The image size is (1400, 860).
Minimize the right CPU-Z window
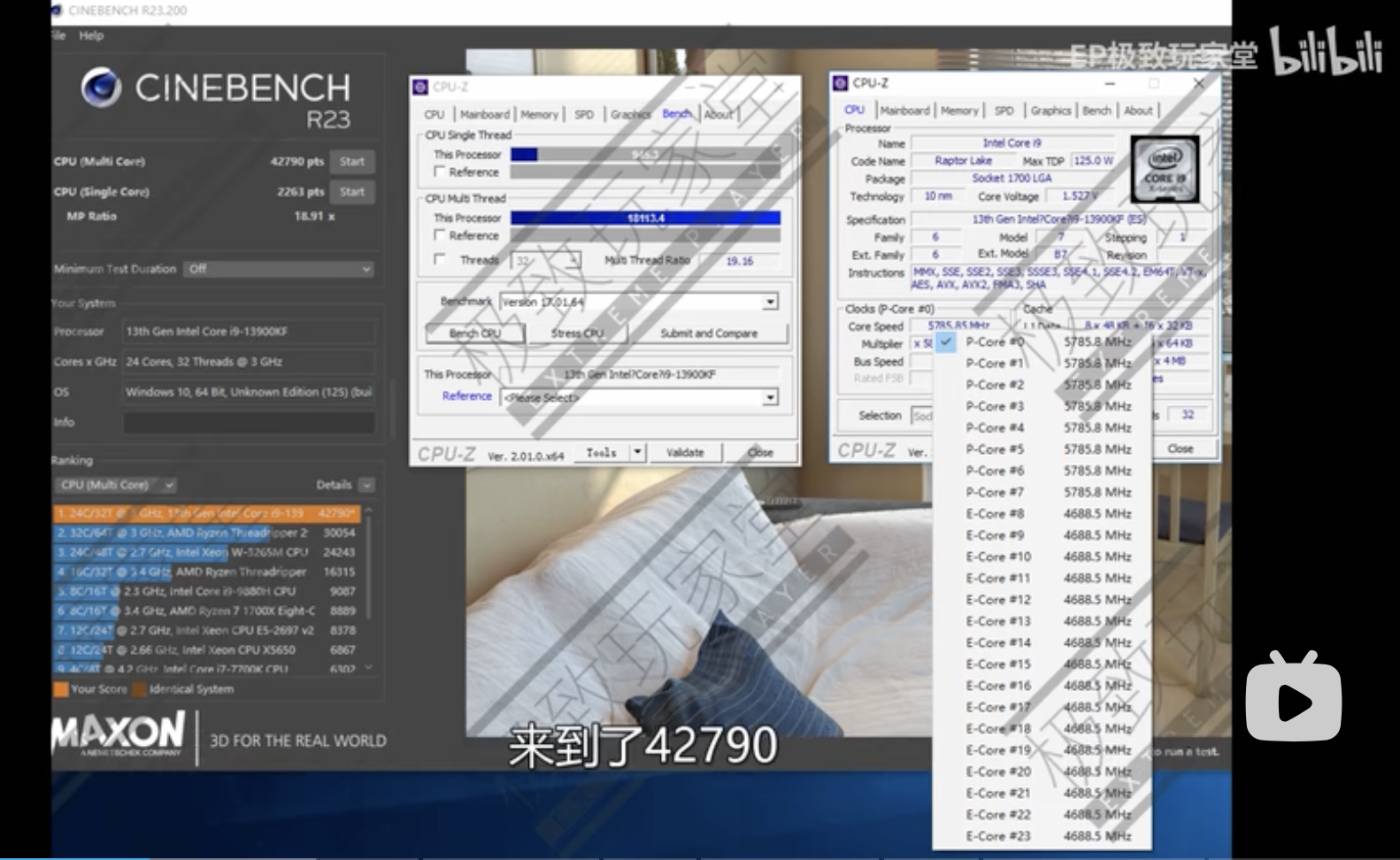[x=1110, y=83]
